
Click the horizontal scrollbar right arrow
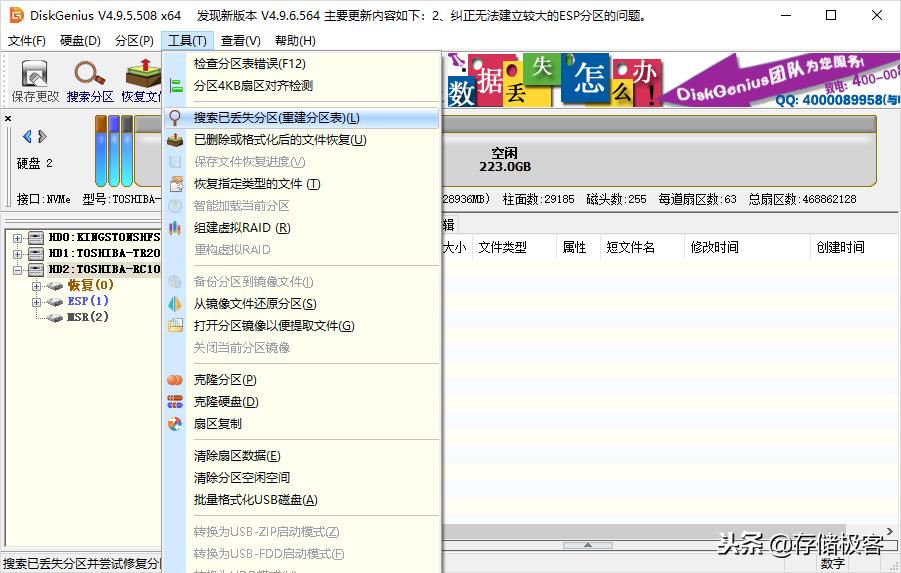point(890,531)
